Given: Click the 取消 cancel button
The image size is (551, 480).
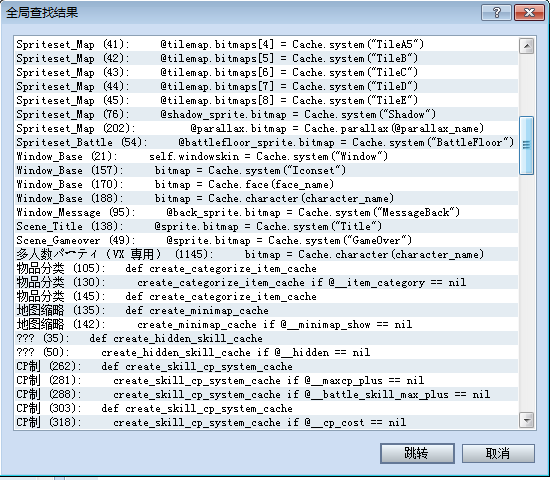Looking at the screenshot, I should (498, 453).
